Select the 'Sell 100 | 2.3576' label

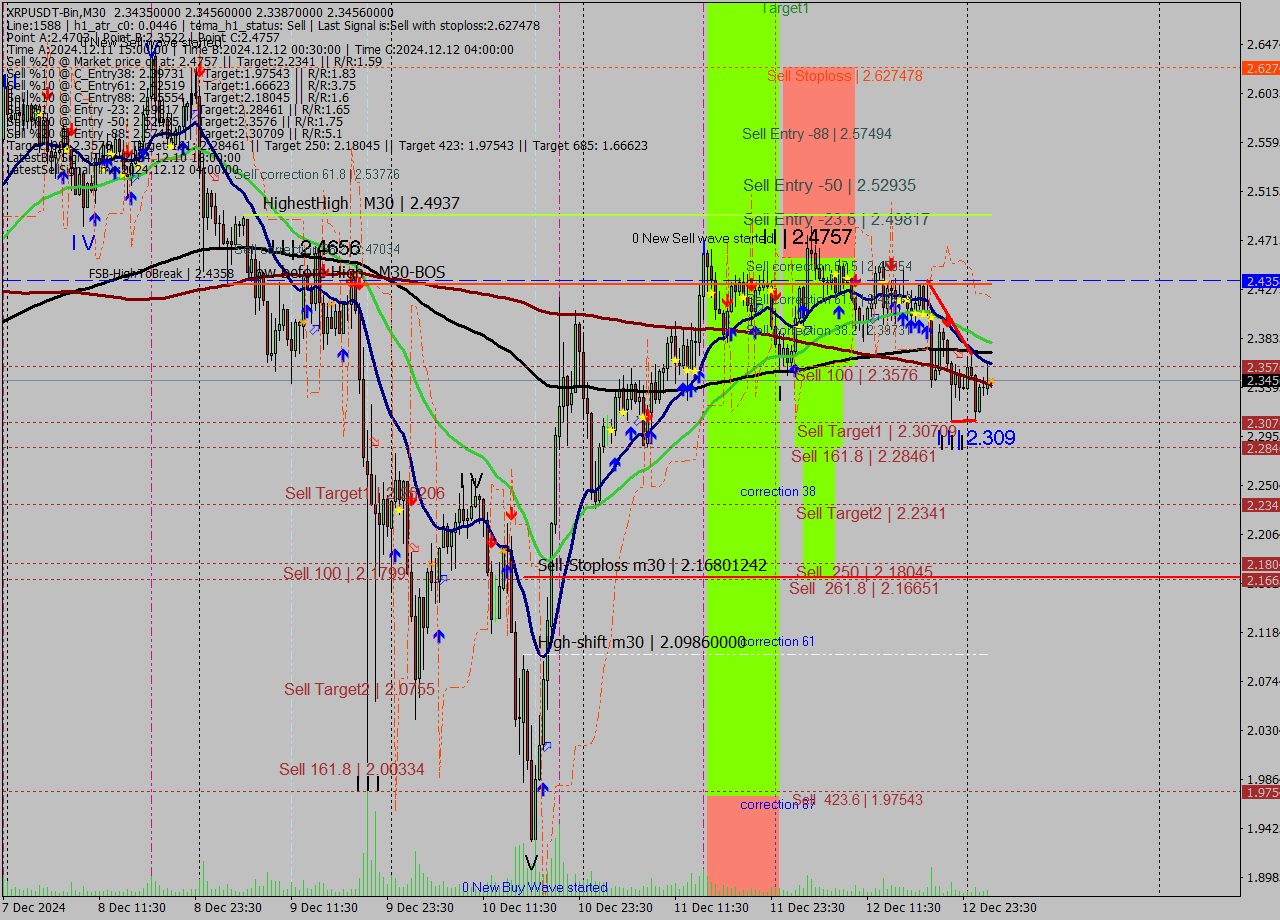click(855, 376)
